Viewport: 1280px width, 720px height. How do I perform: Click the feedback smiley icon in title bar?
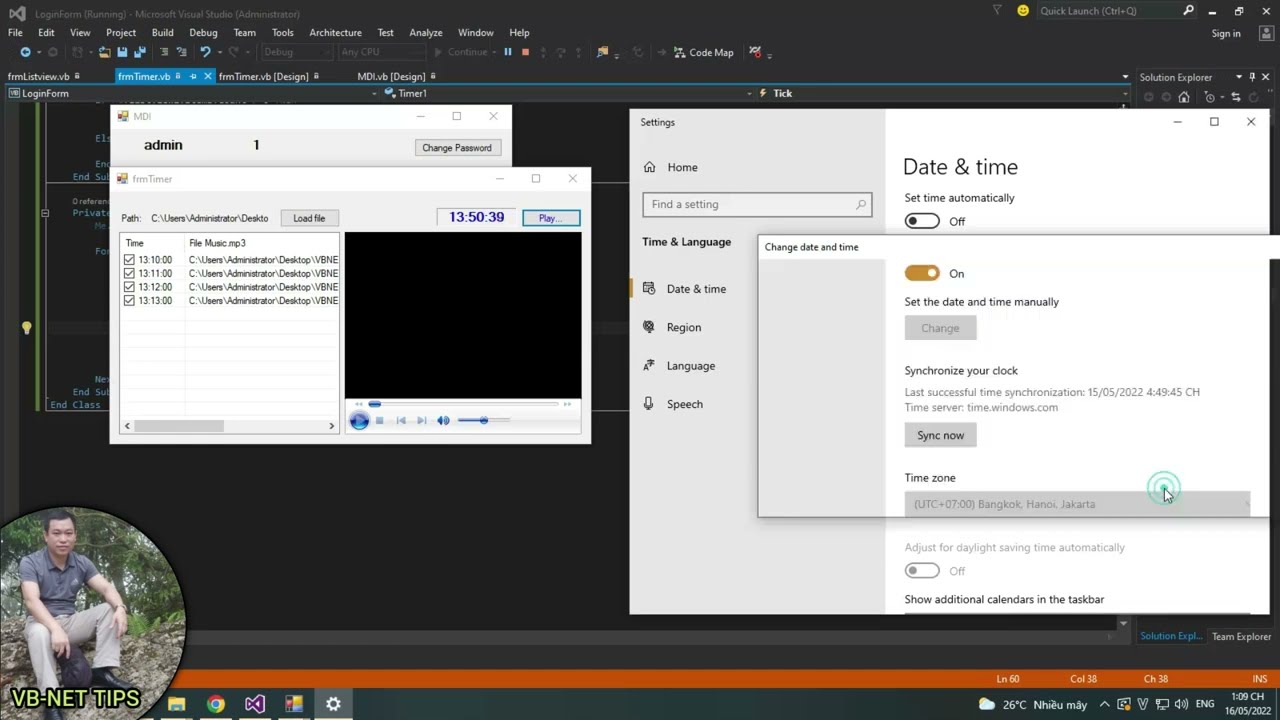pos(1023,11)
